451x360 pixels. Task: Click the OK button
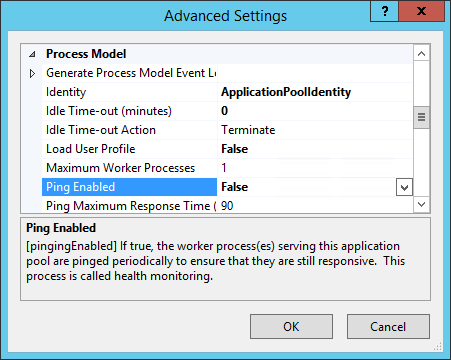coord(291,327)
